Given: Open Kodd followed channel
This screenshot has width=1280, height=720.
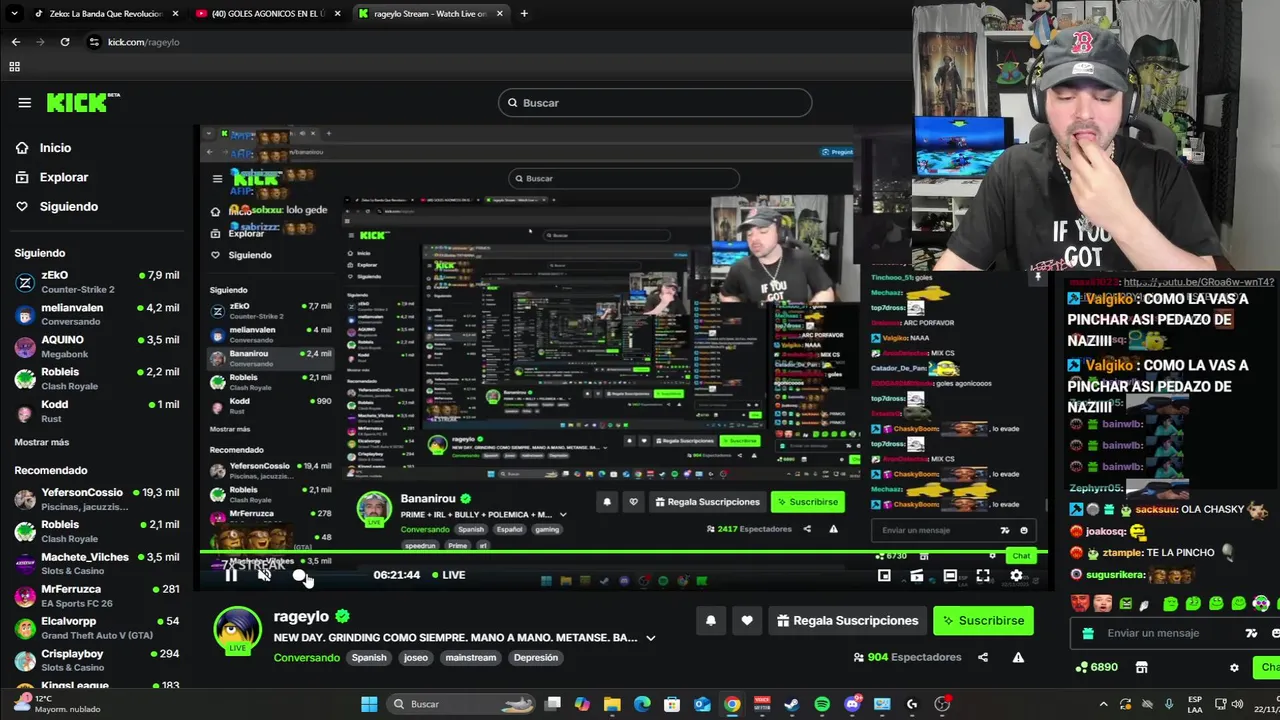Looking at the screenshot, I should point(96,411).
